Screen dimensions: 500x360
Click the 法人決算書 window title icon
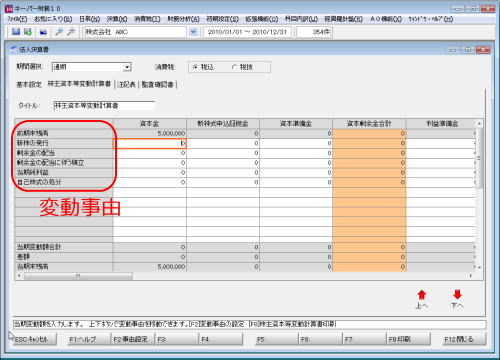coord(14,49)
